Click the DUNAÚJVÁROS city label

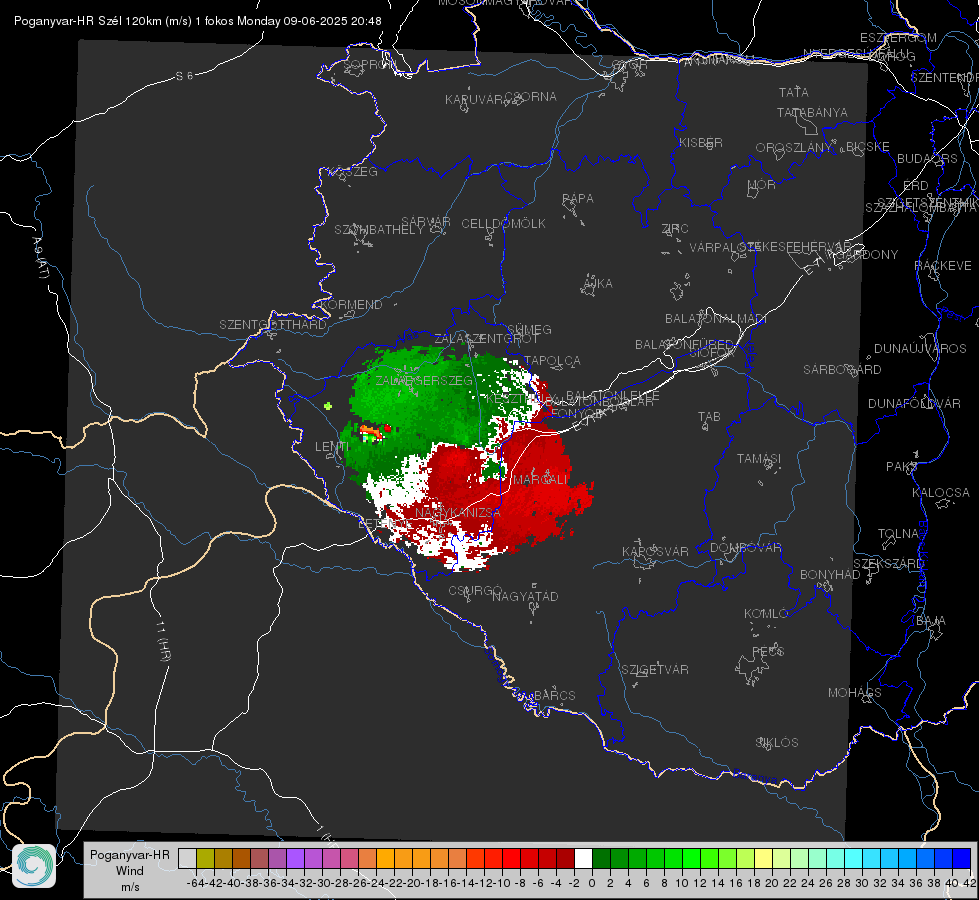point(920,348)
